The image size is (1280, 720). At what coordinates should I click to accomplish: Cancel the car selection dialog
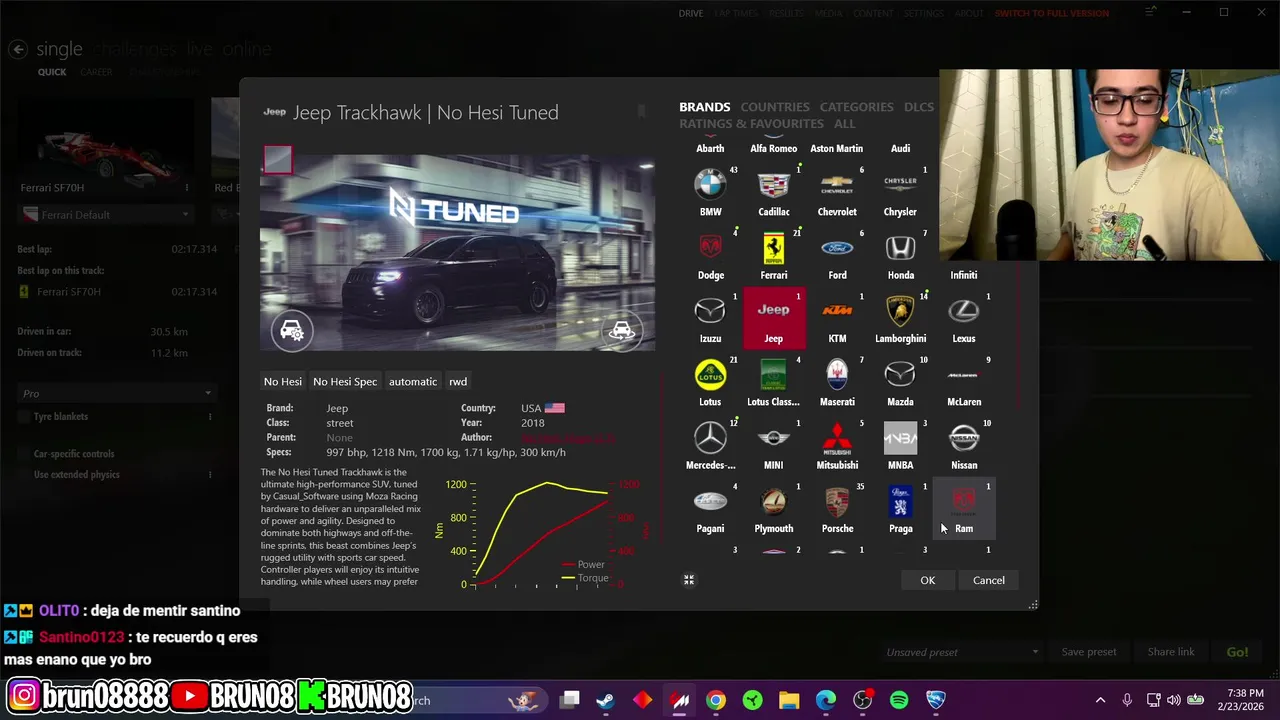(989, 580)
